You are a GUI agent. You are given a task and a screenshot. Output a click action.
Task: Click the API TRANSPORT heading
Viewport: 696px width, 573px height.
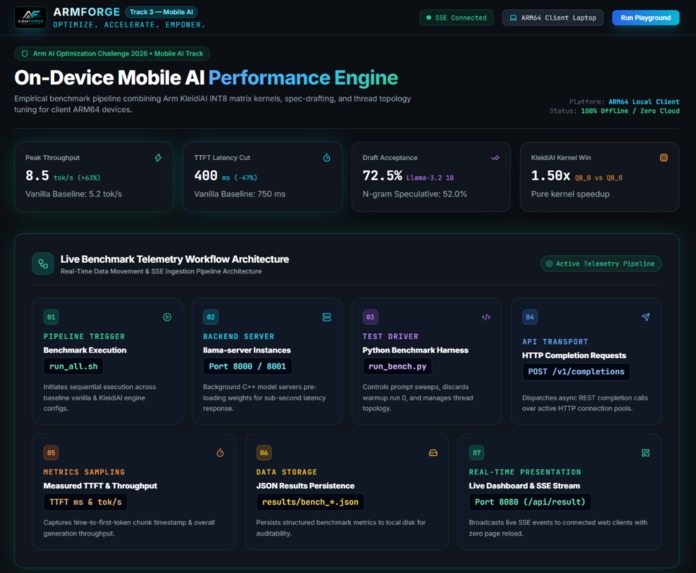[x=555, y=342]
